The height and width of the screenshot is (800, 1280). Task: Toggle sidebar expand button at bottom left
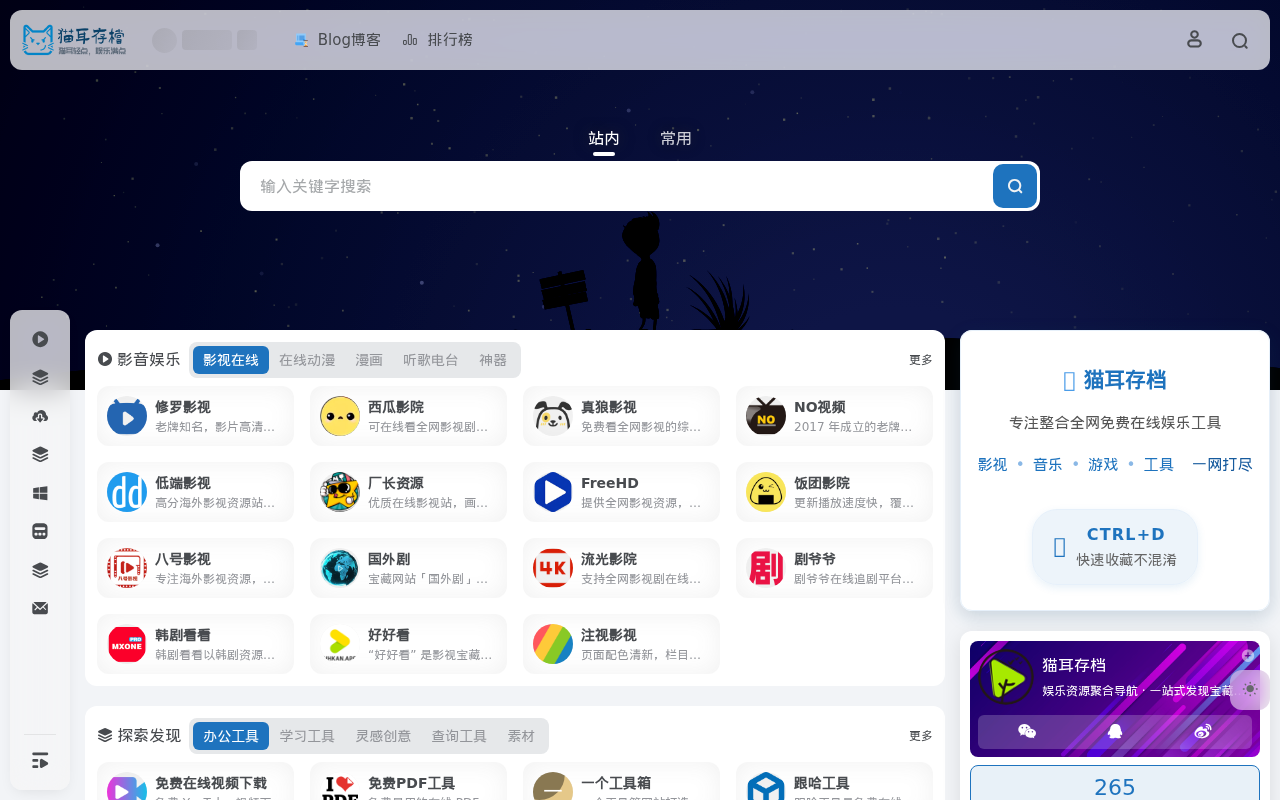(x=40, y=761)
